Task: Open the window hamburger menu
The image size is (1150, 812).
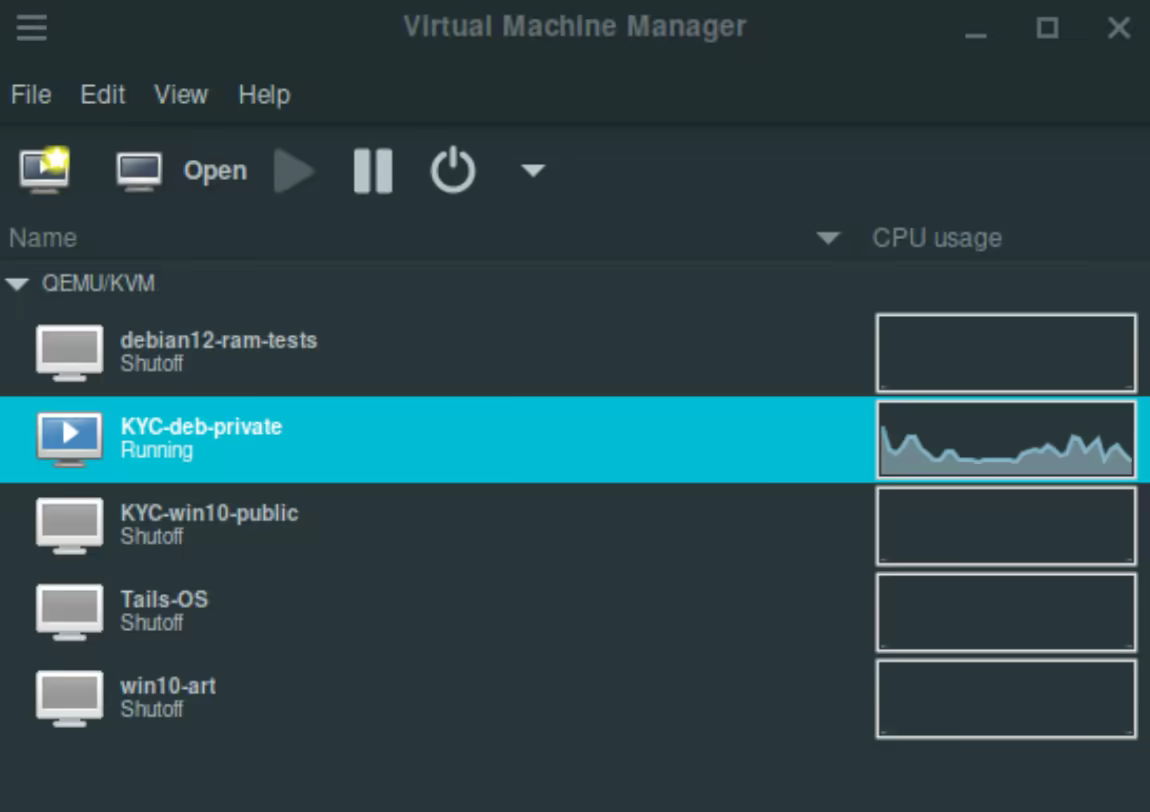Action: click(x=32, y=28)
